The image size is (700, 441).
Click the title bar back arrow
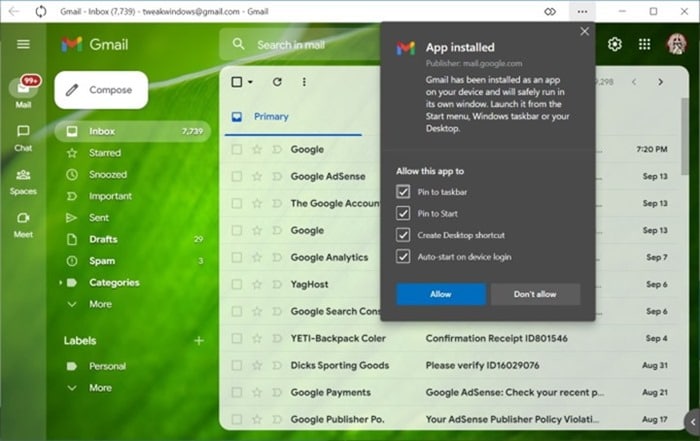pyautogui.click(x=13, y=11)
